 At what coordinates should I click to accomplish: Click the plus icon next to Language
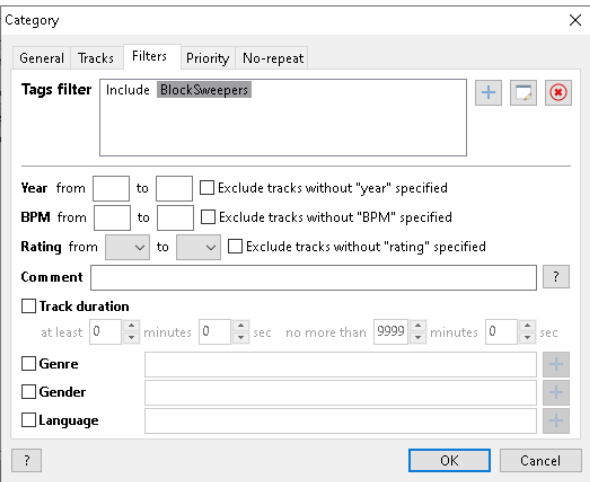tap(556, 421)
